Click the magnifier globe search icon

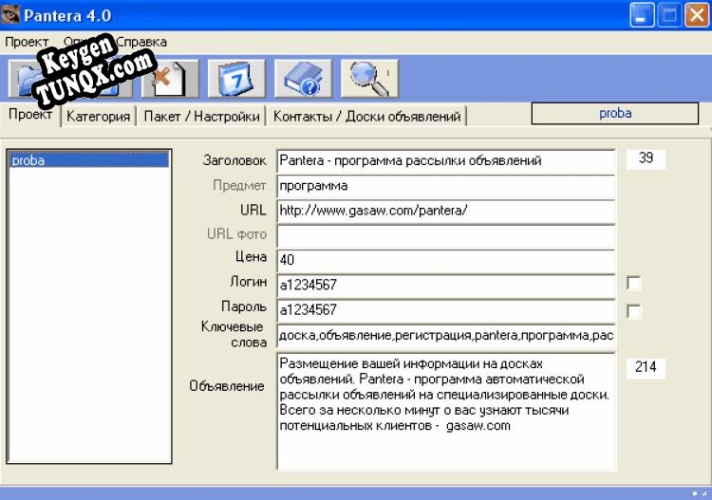click(x=369, y=79)
